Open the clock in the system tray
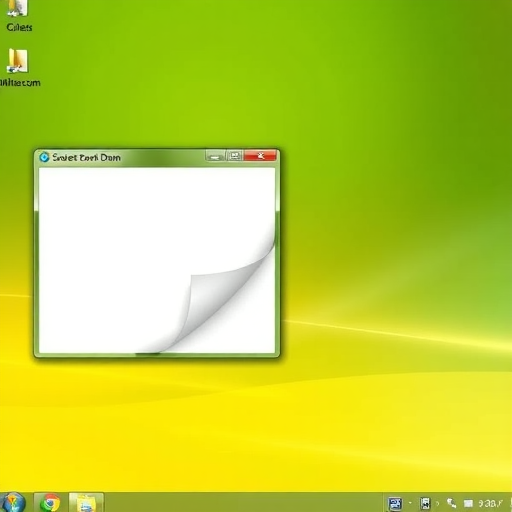Image resolution: width=512 pixels, height=512 pixels. coord(490,503)
